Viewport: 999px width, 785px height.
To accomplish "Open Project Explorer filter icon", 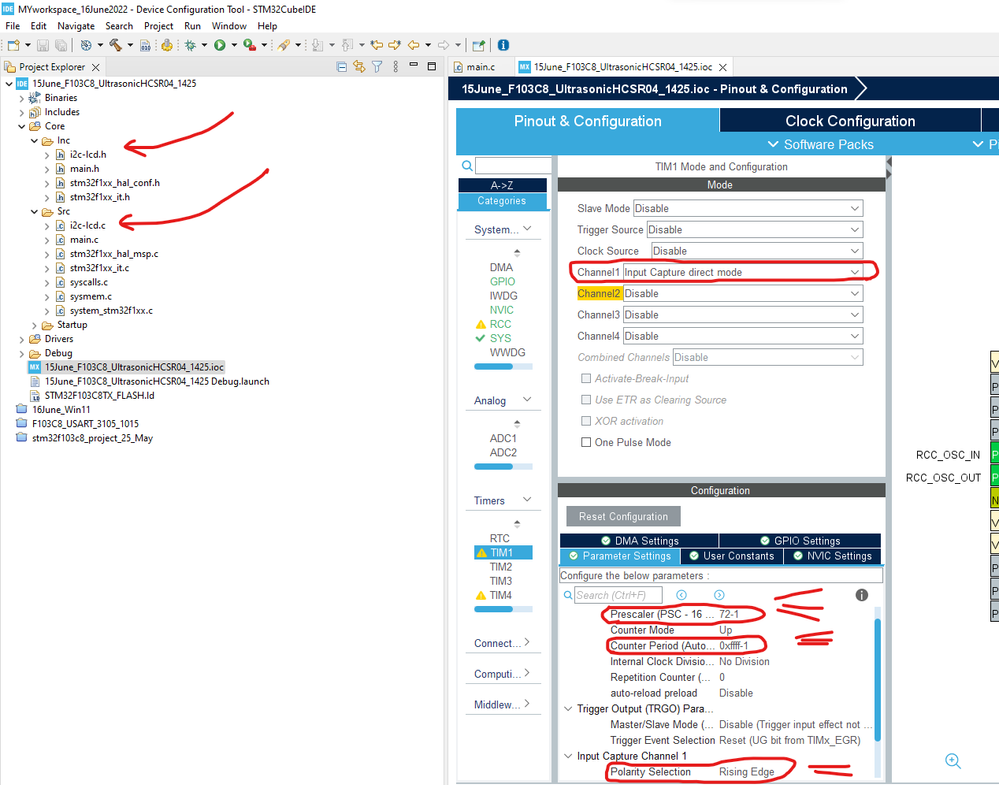I will pos(377,67).
